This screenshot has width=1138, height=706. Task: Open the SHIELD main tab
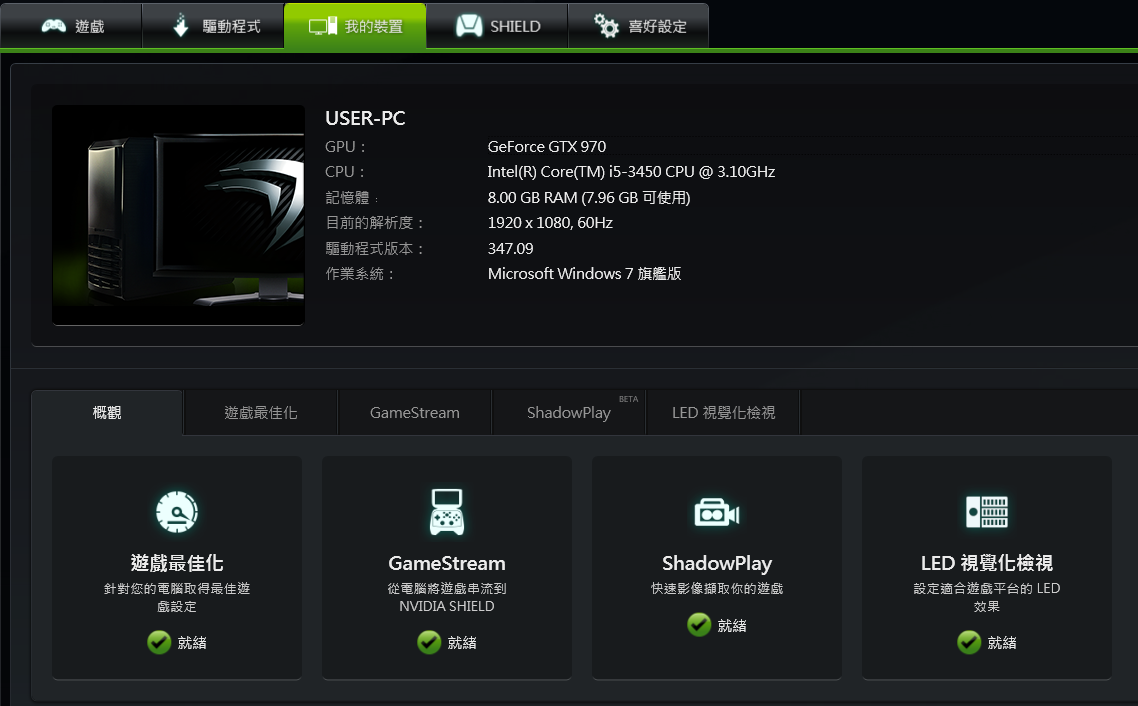click(x=497, y=26)
